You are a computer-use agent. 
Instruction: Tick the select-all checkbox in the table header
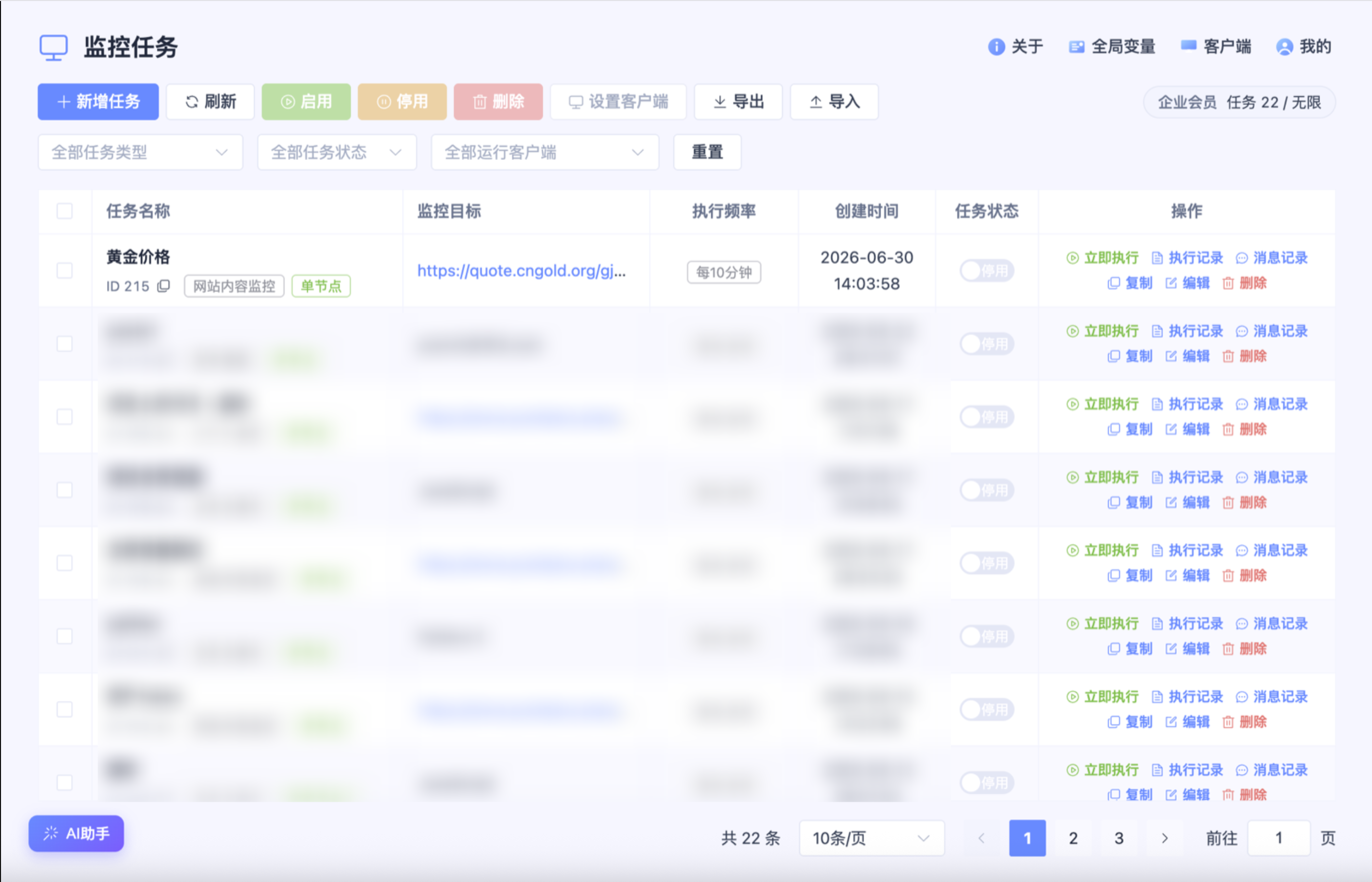pyautogui.click(x=65, y=211)
